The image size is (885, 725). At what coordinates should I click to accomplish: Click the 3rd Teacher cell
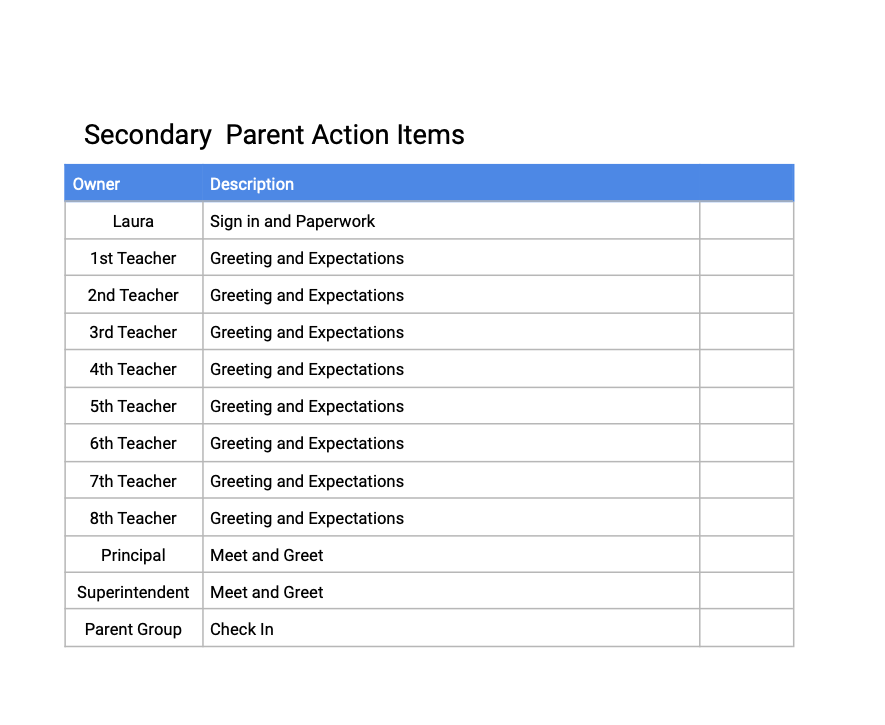coord(133,332)
